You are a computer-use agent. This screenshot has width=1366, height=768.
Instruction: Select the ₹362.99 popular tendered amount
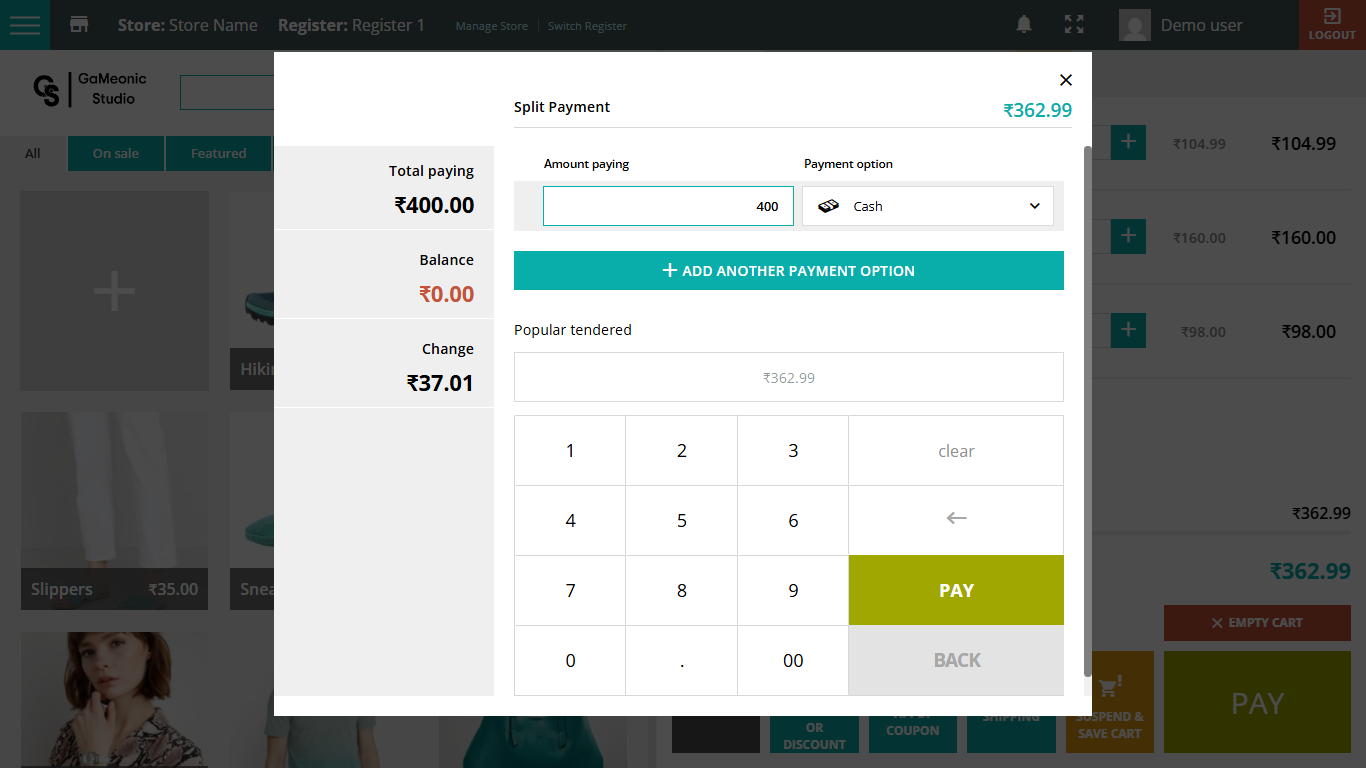(788, 378)
